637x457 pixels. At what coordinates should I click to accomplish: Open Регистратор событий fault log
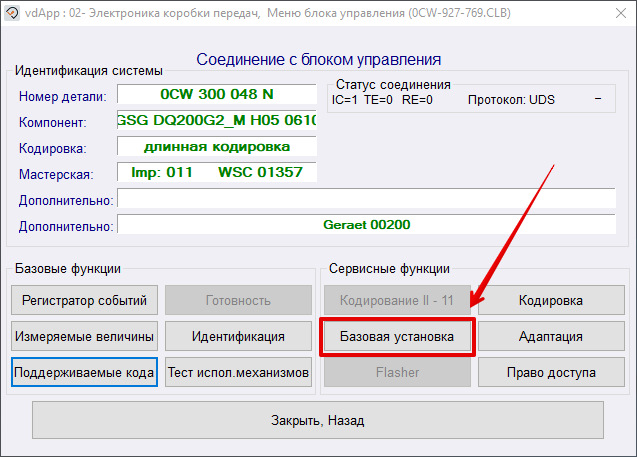[x=84, y=300]
